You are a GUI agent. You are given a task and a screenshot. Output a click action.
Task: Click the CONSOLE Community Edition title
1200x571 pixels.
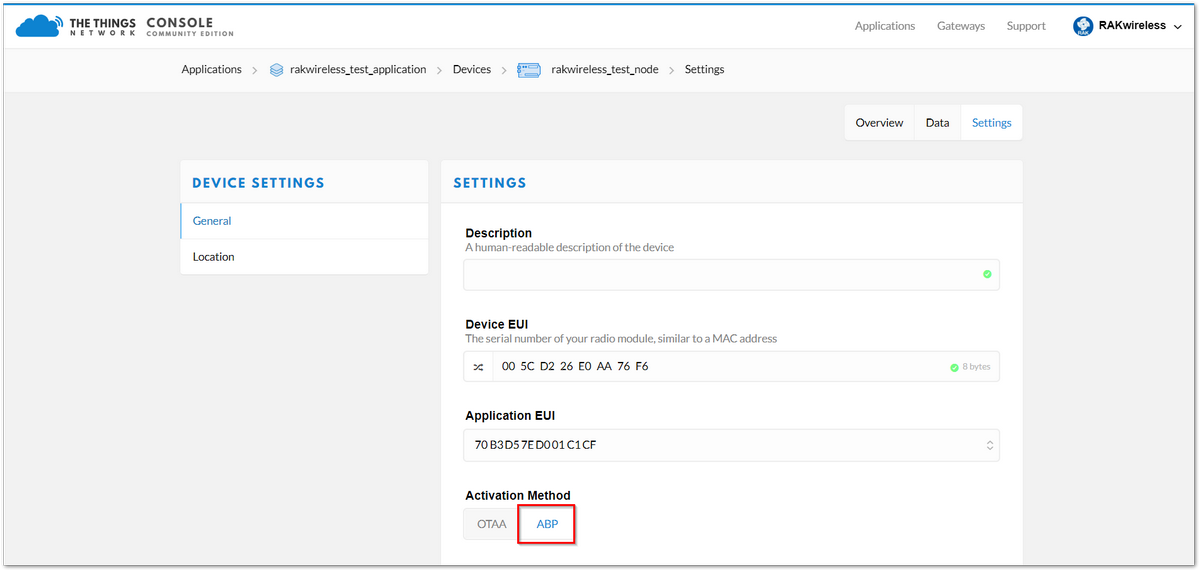(190, 27)
